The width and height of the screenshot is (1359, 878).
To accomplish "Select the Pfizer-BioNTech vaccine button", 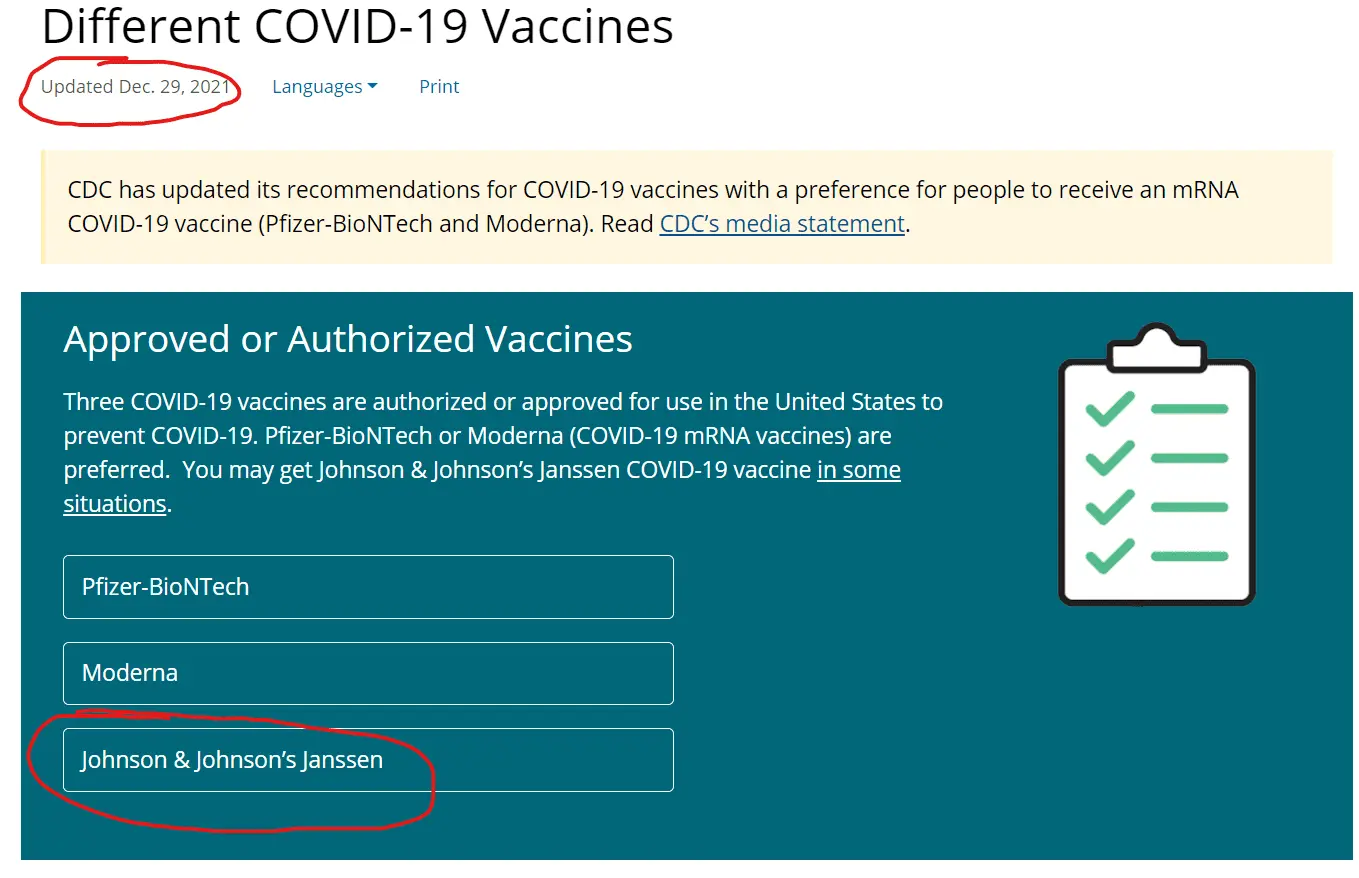I will pos(368,587).
